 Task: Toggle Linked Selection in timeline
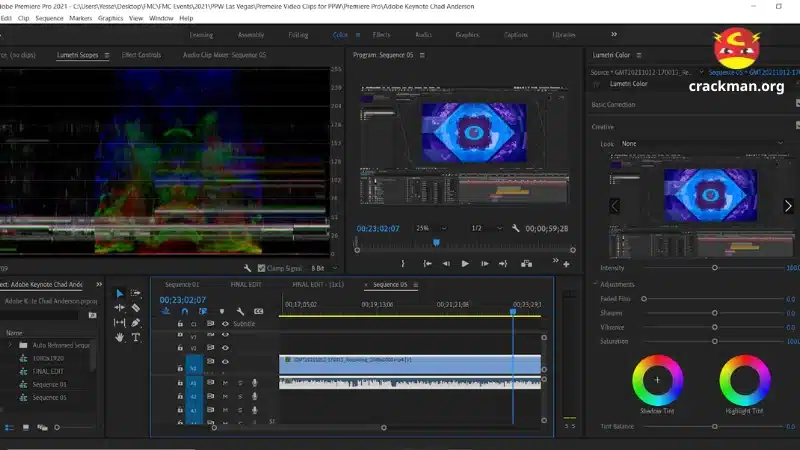tap(203, 311)
